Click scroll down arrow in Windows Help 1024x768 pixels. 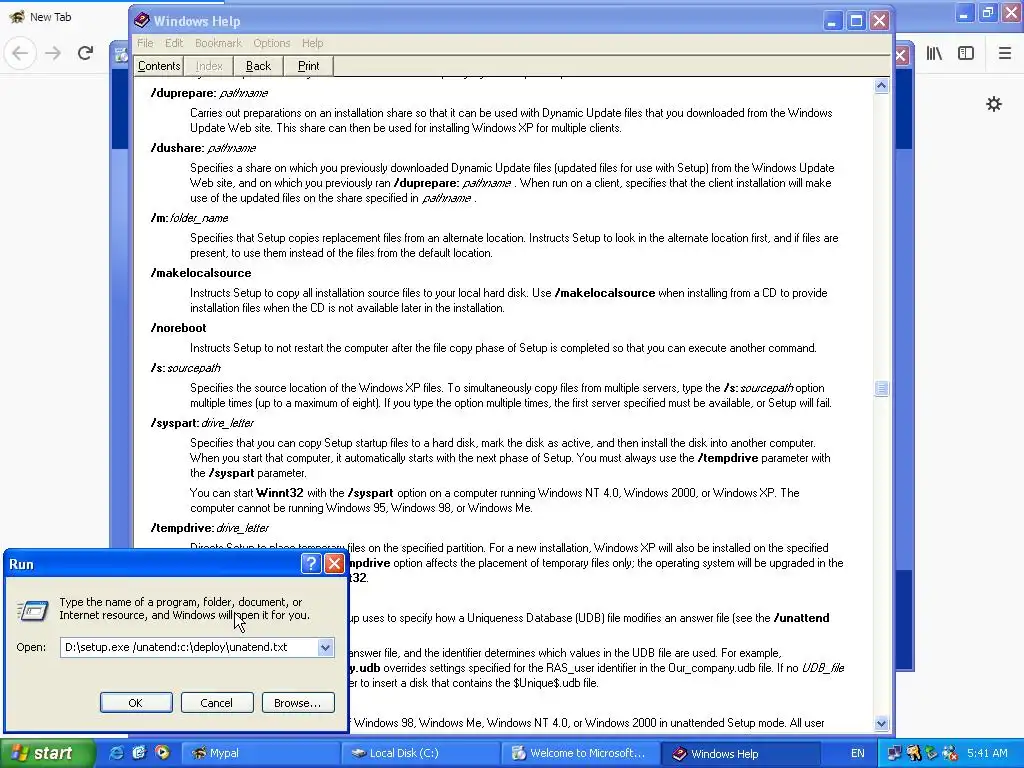(881, 723)
